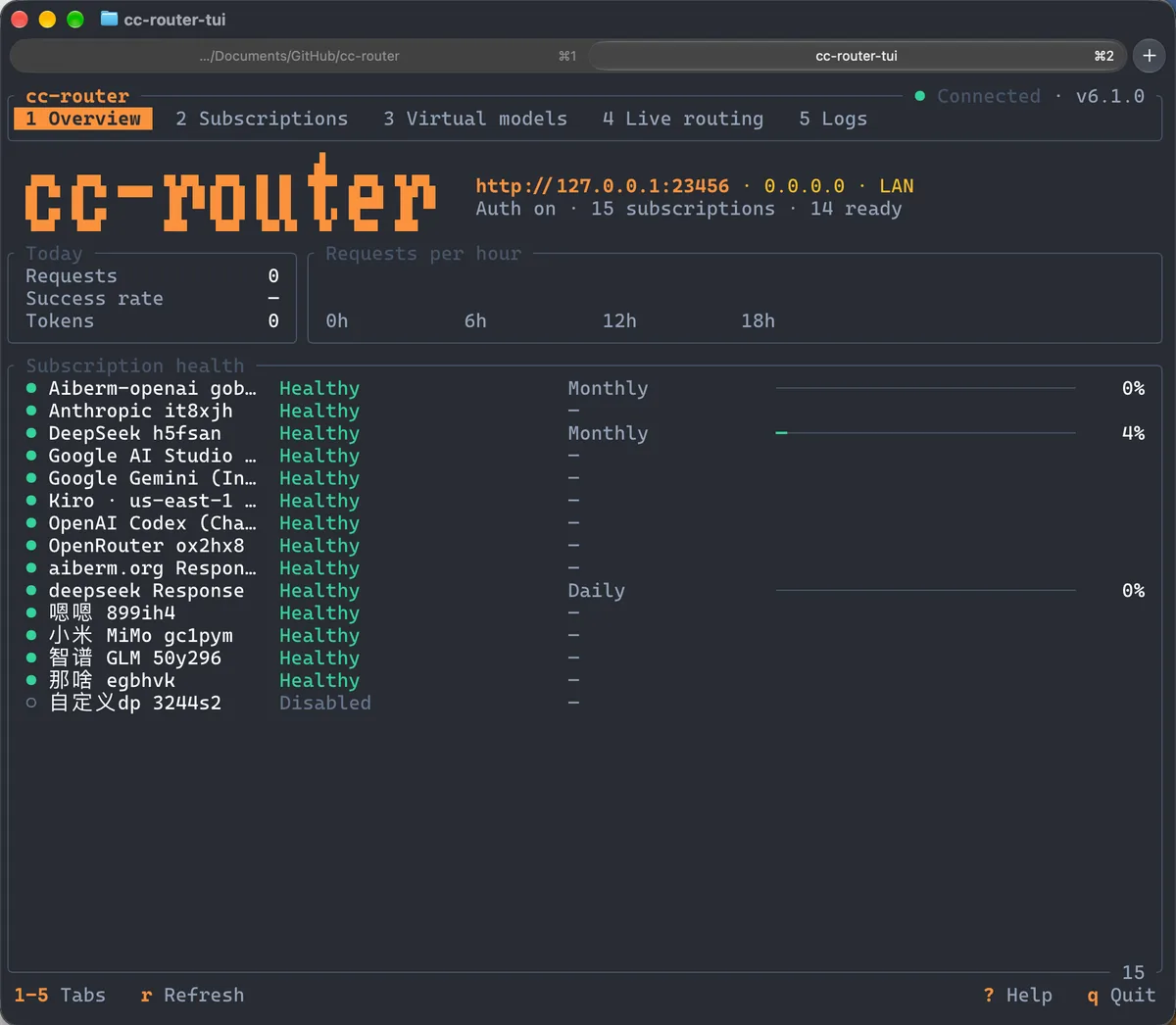Go to the 4 Live routing tab
The height and width of the screenshot is (1025, 1176).
(x=683, y=119)
